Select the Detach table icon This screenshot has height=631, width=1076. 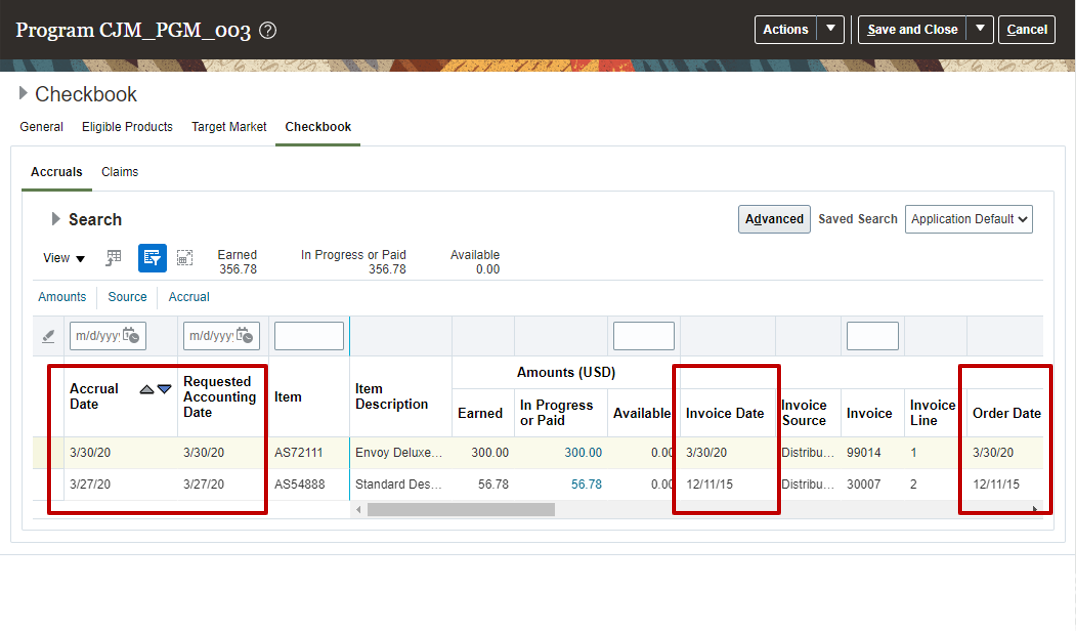[185, 258]
